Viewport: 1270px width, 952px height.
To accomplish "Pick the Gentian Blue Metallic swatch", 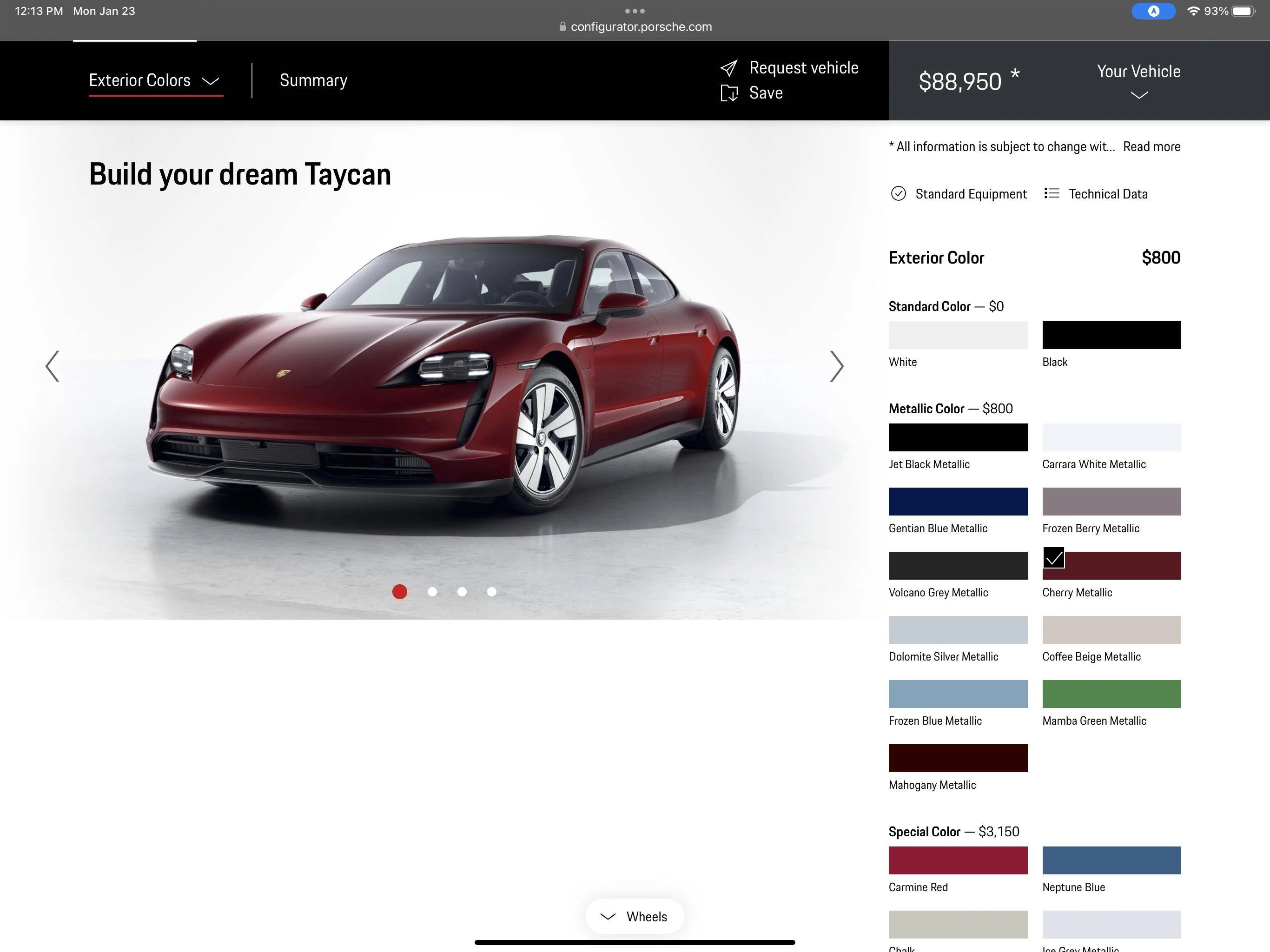I will pyautogui.click(x=958, y=502).
